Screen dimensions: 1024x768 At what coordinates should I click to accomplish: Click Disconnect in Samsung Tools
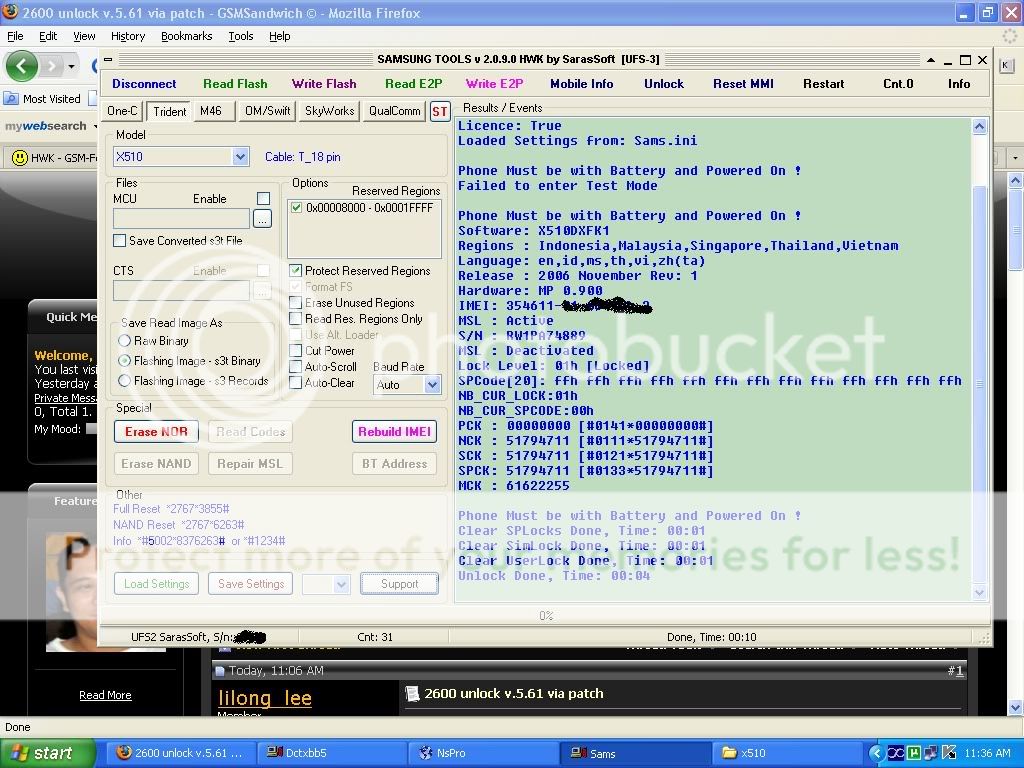144,84
